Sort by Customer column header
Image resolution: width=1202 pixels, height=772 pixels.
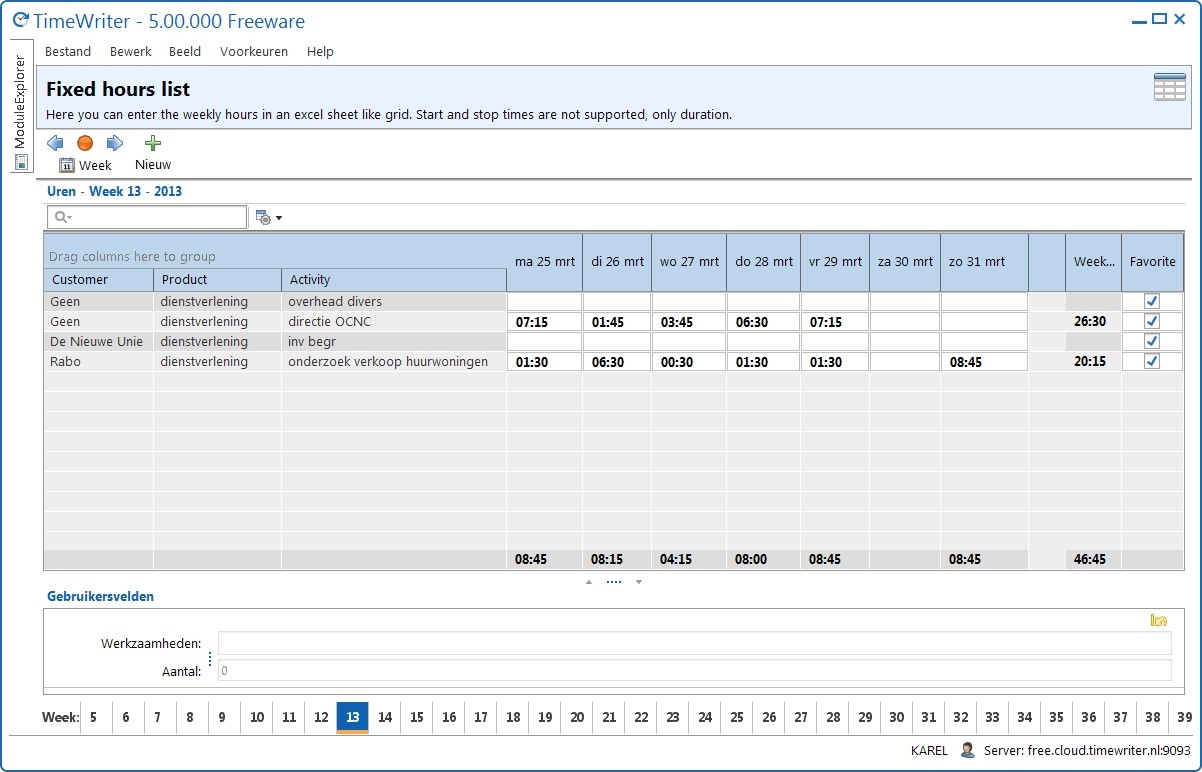pos(98,279)
